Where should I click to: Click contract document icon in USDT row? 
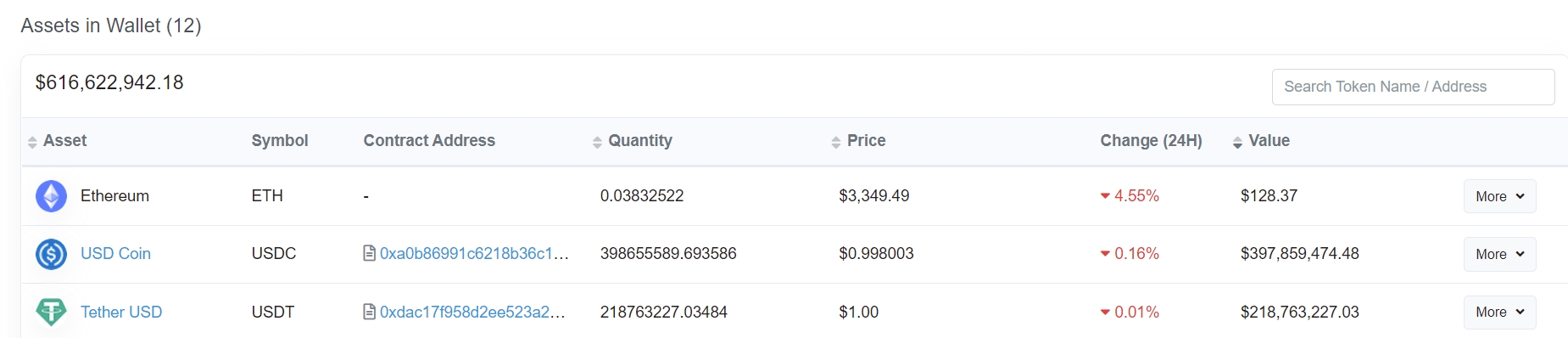coord(370,312)
